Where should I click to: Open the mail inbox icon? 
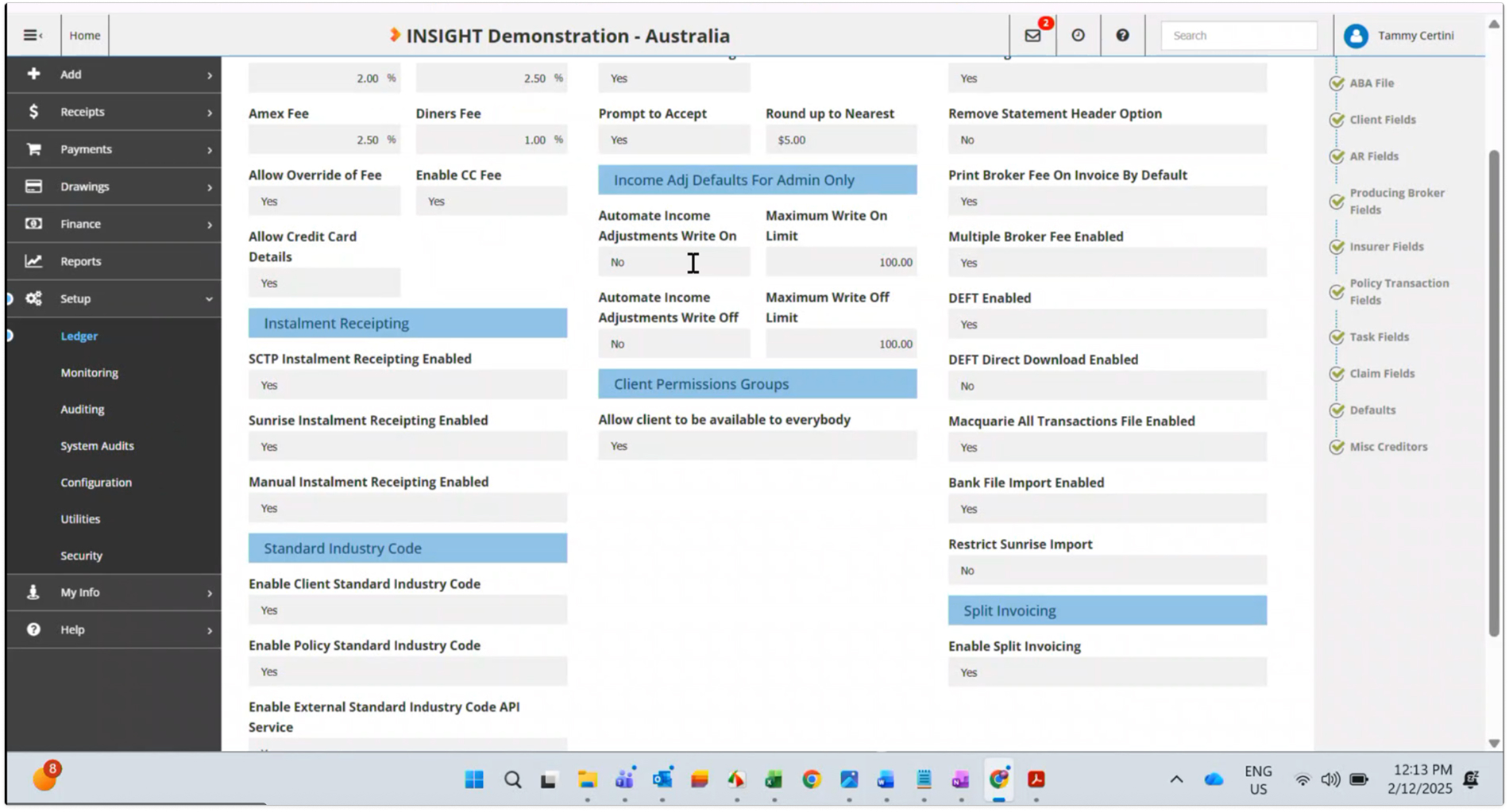(1032, 35)
